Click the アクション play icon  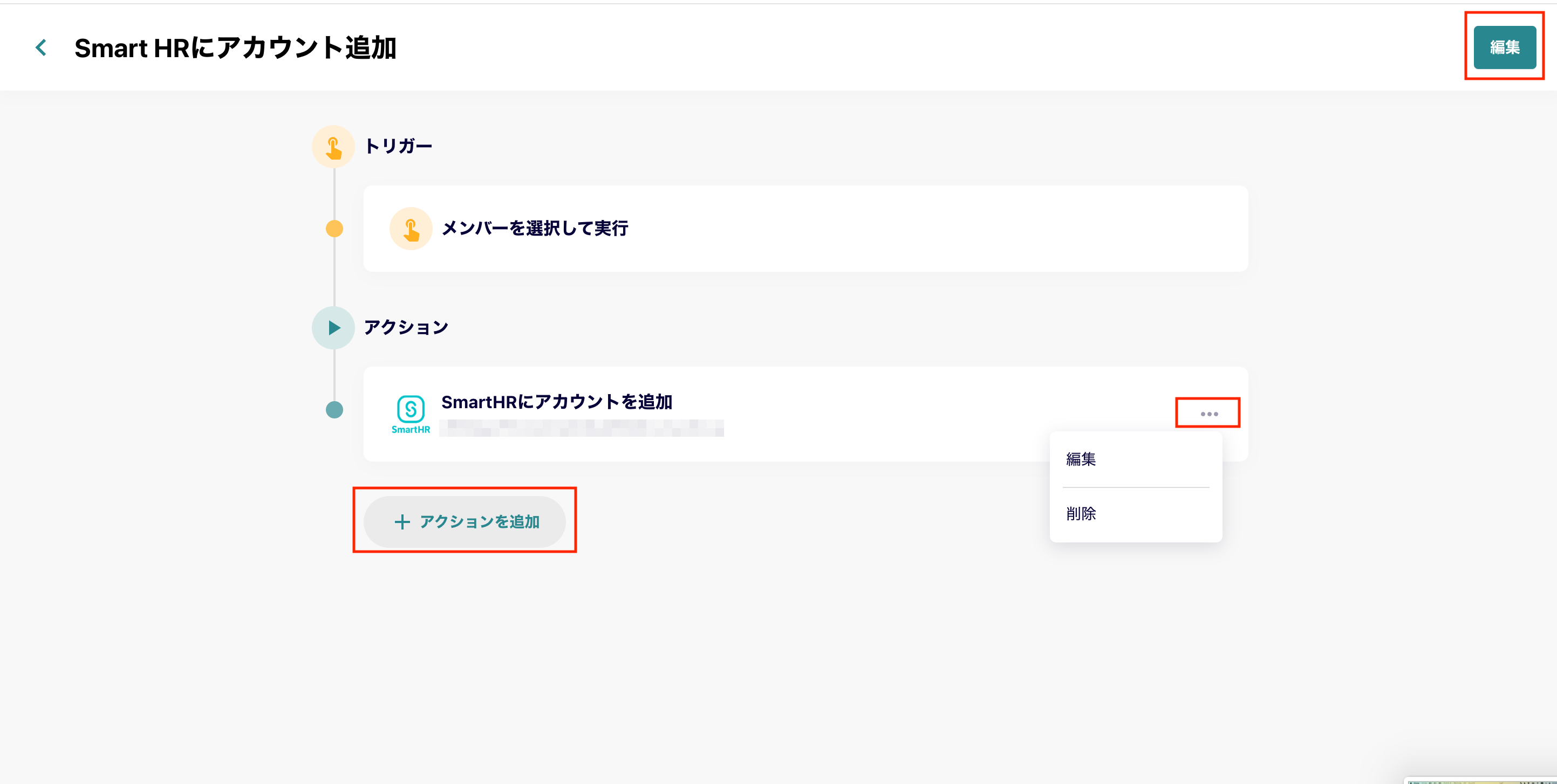(x=333, y=327)
